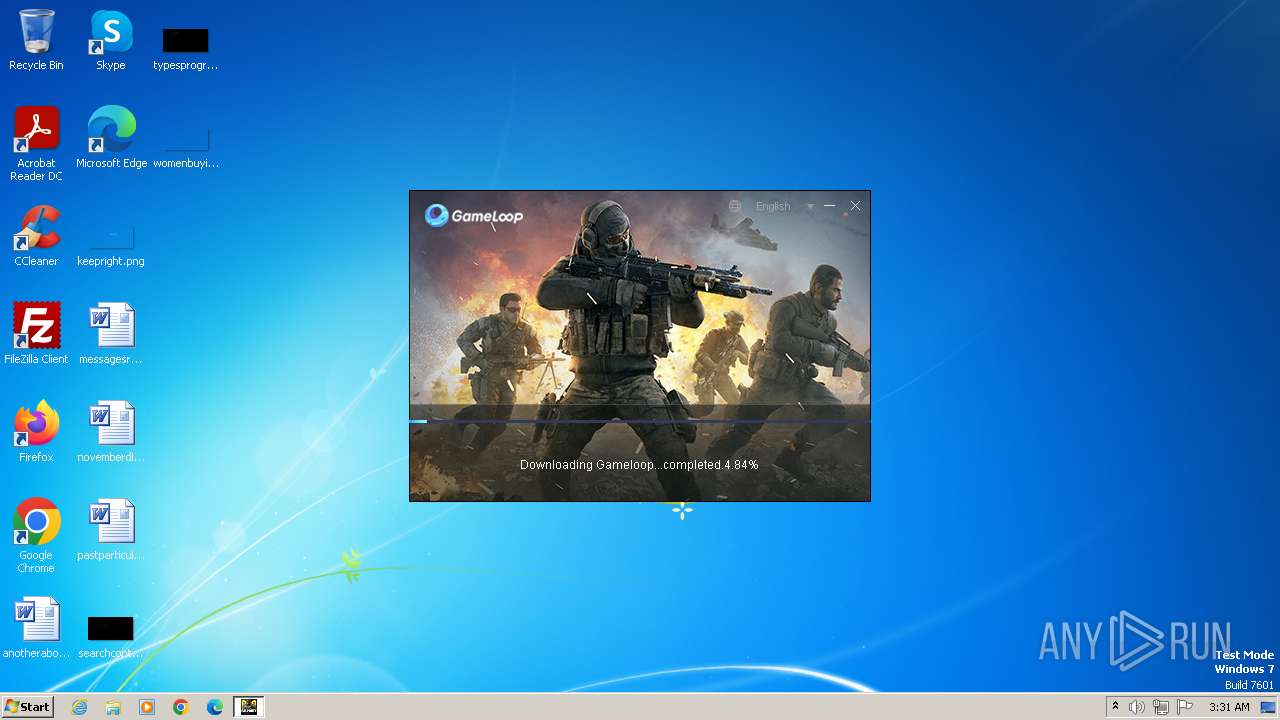Select the Google Chrome desktop shortcut
1280x720 pixels.
pos(36,536)
